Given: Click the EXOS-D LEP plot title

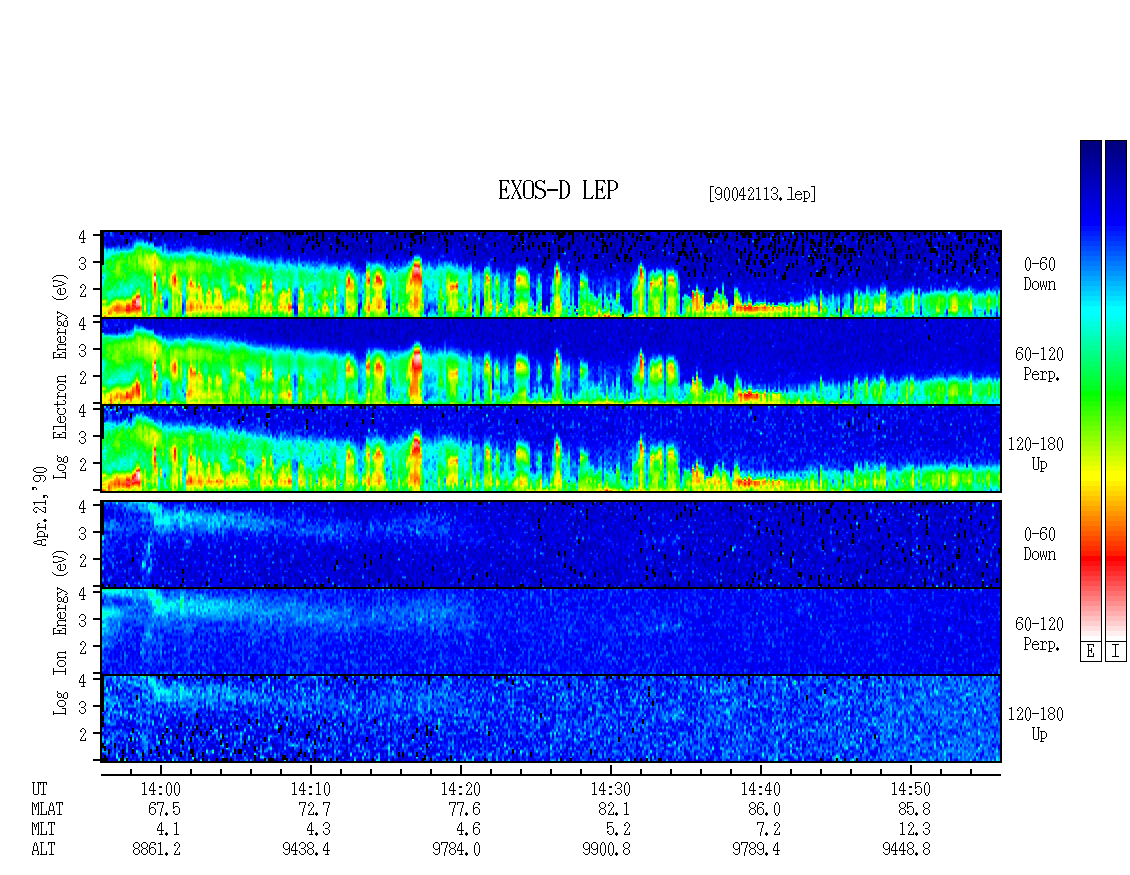Looking at the screenshot, I should pyautogui.click(x=558, y=190).
